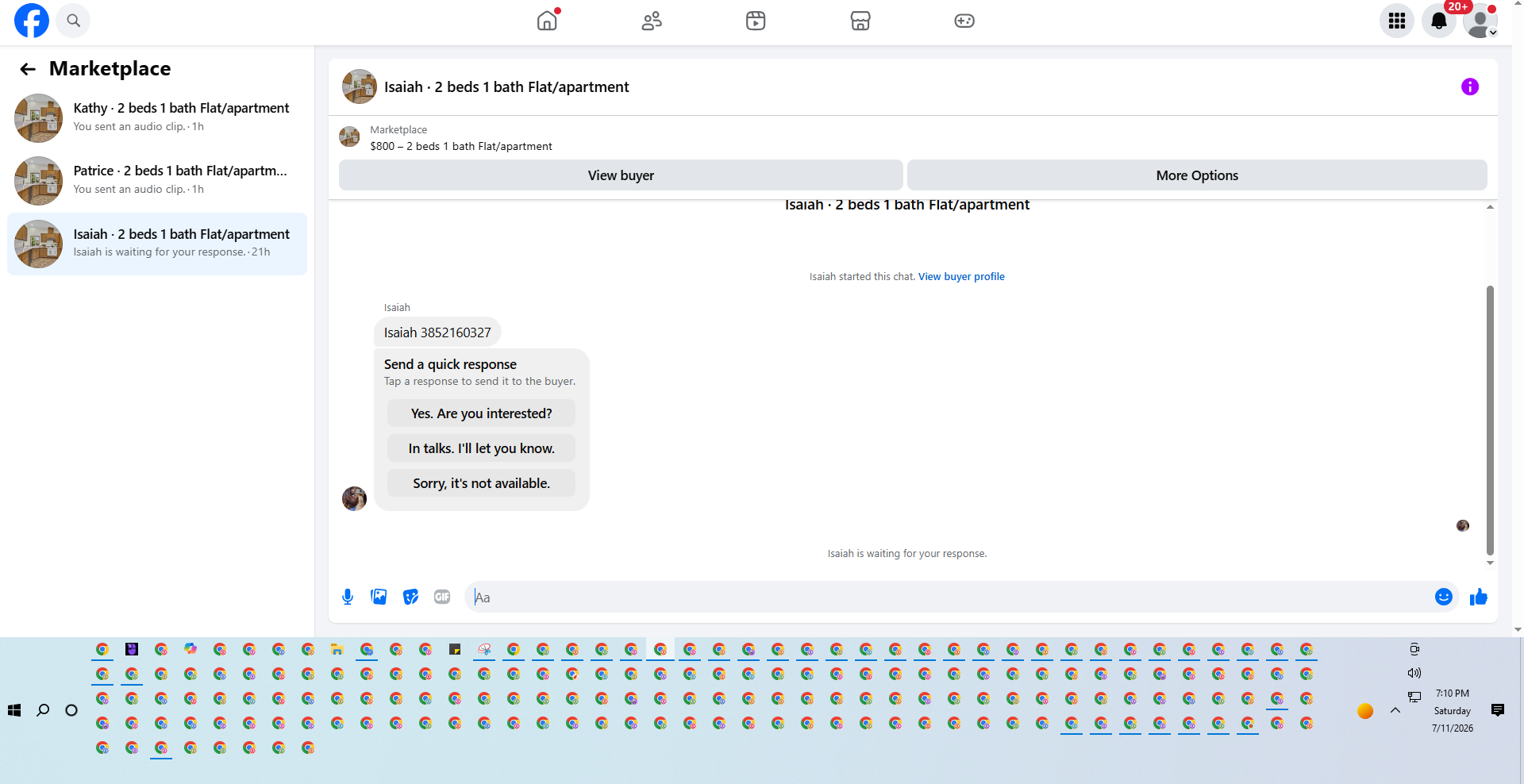
Task: Open Snipping Tool from the taskbar
Action: point(484,649)
